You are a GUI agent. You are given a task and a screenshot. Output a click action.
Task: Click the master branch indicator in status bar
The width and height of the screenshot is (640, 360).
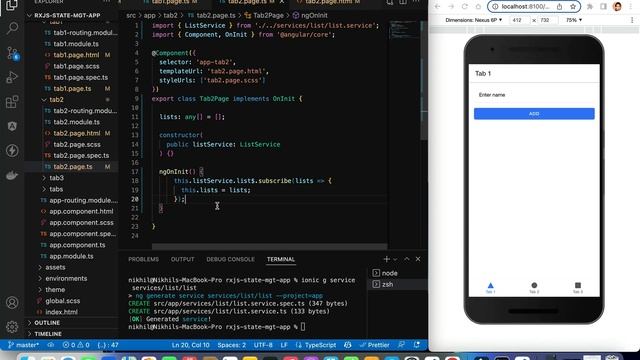point(24,345)
